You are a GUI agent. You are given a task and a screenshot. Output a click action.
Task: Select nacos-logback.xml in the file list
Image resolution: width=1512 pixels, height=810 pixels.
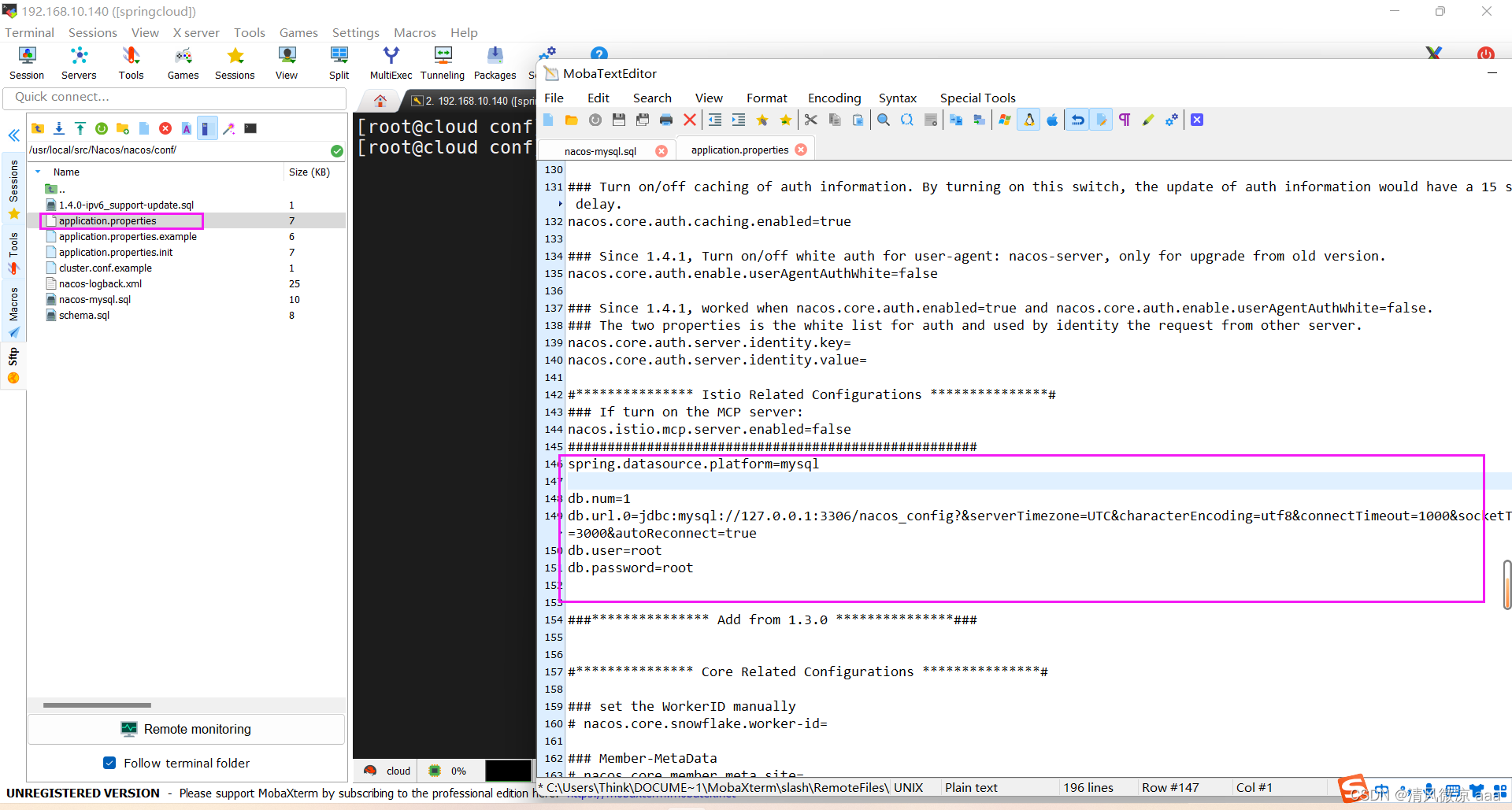(x=100, y=283)
